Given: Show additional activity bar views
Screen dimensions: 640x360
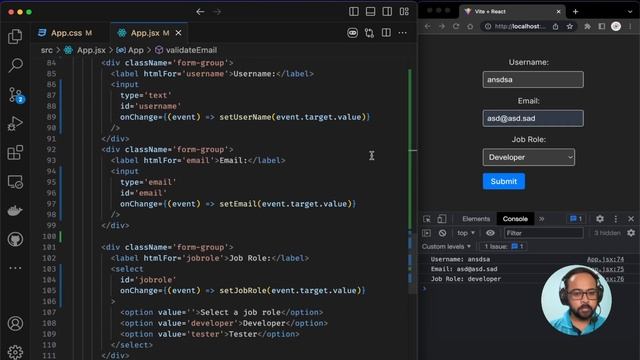Looking at the screenshot, I should 15,268.
